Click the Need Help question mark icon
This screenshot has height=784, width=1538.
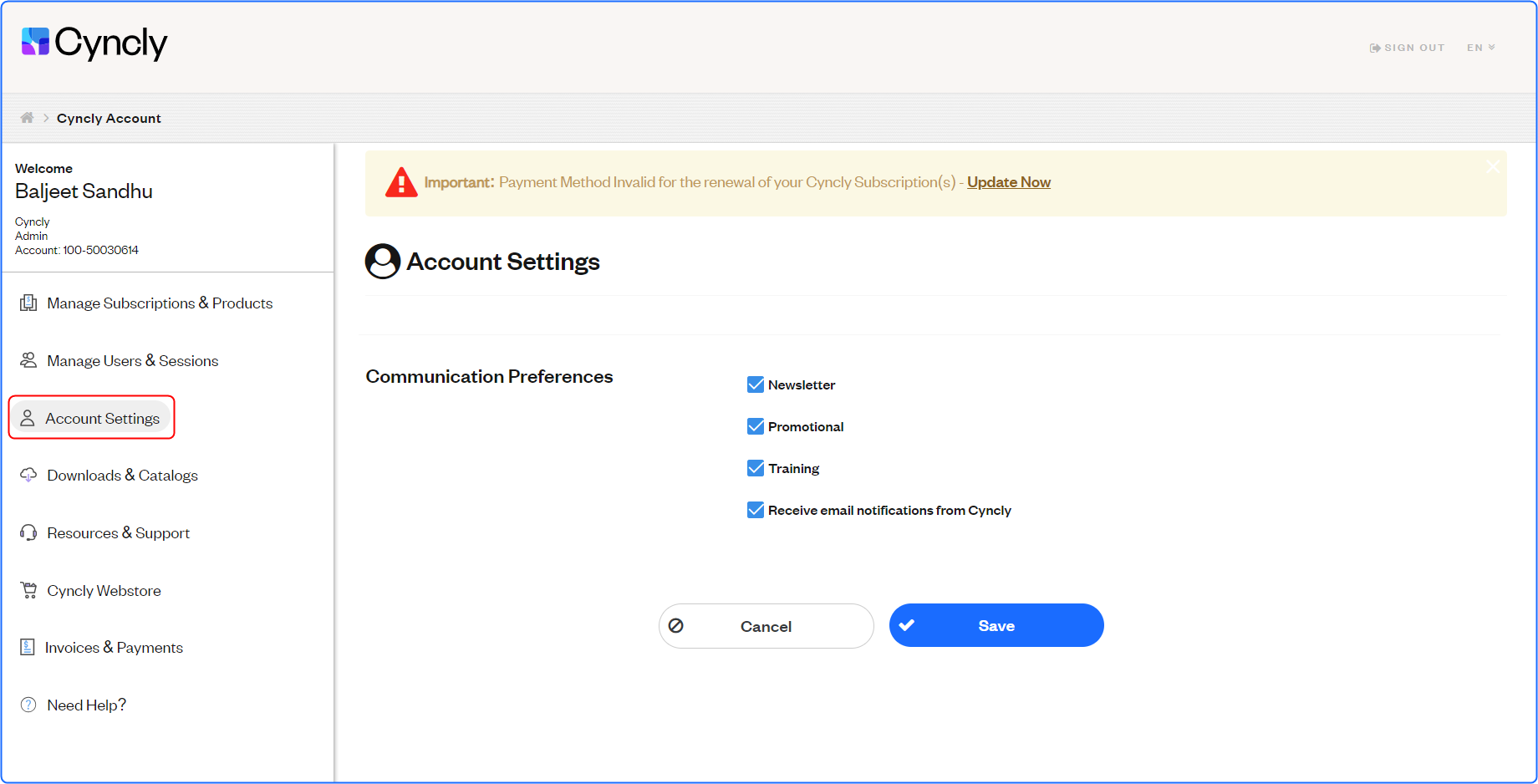click(28, 705)
